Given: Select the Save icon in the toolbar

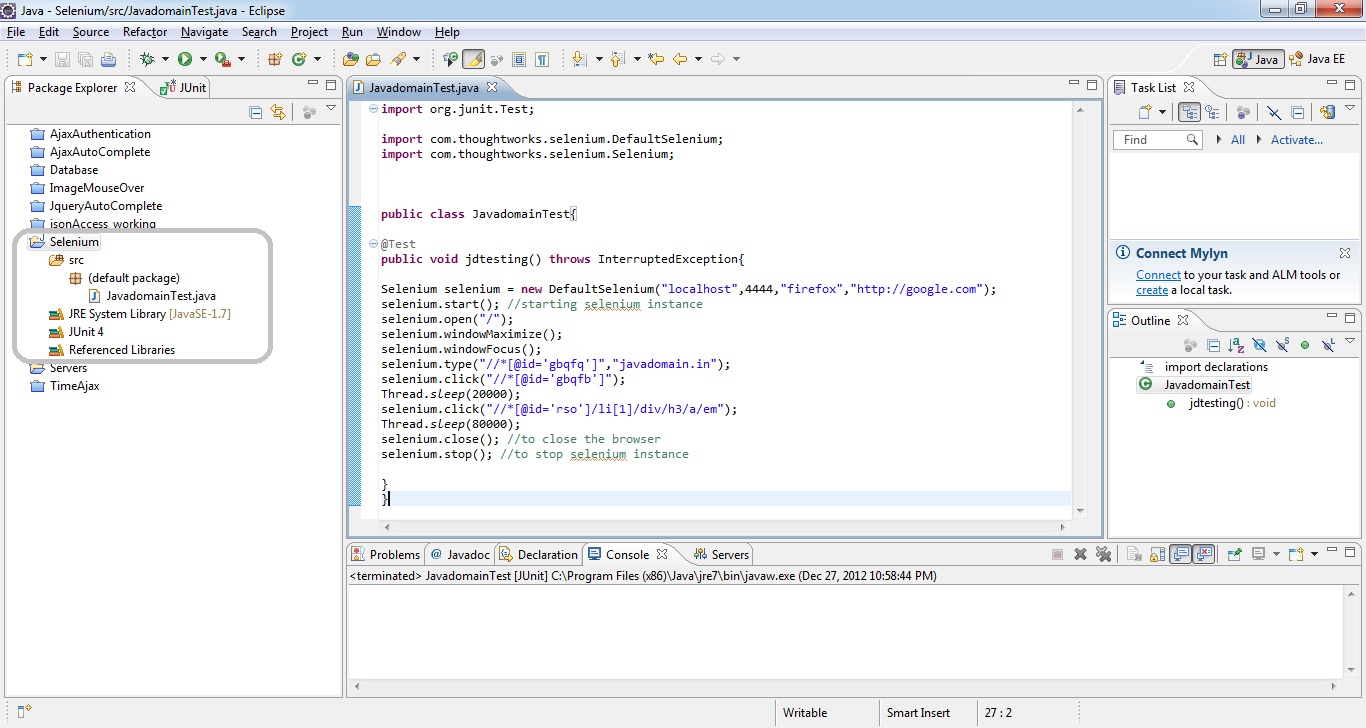Looking at the screenshot, I should (61, 58).
